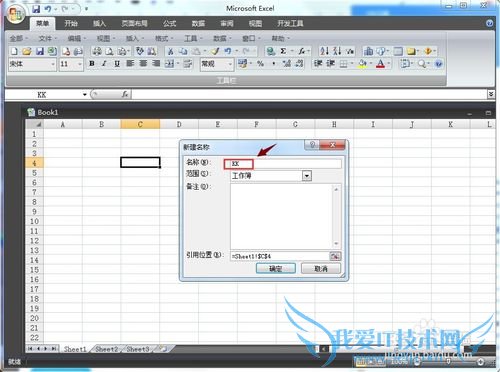The width and height of the screenshot is (500, 372).
Task: Open the 文件 classic menu
Action: pyautogui.click(x=47, y=38)
